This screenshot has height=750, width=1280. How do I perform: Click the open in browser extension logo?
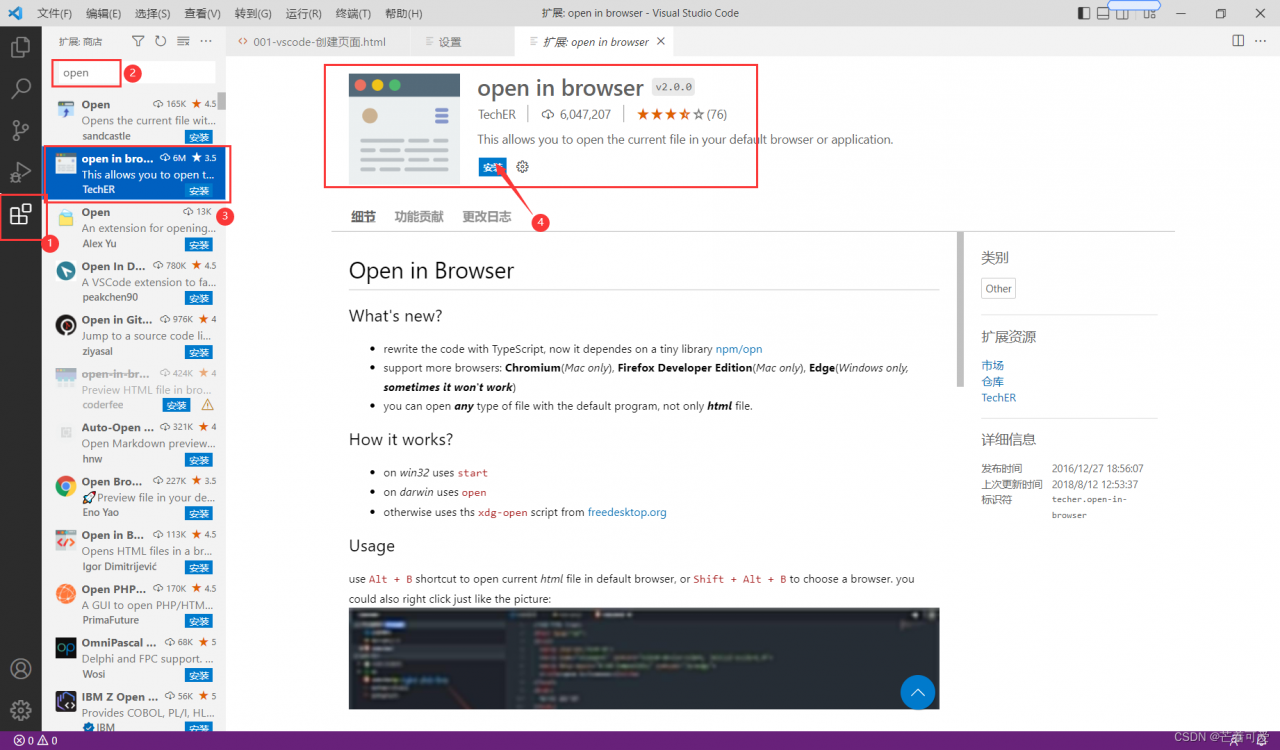click(404, 129)
